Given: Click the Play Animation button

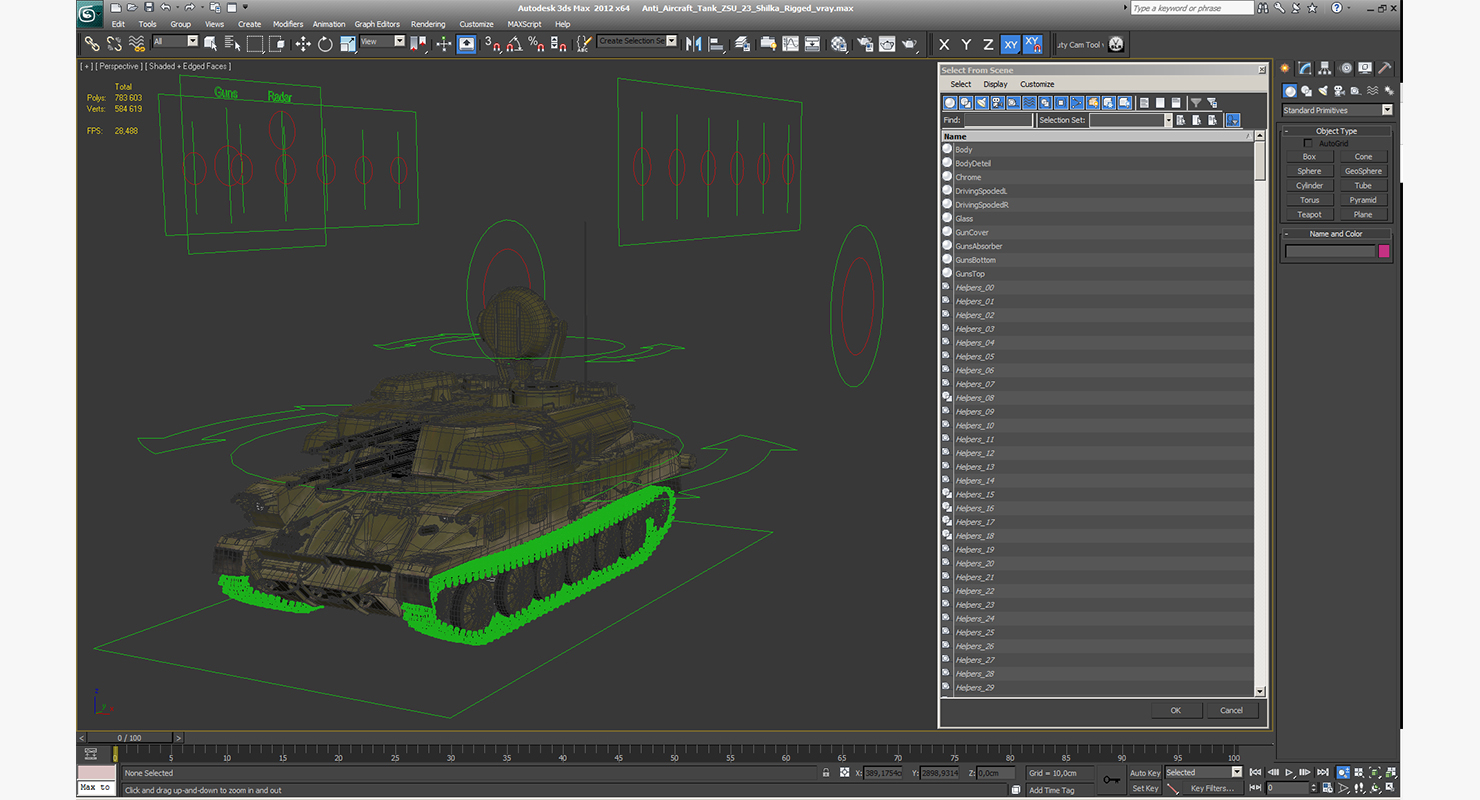Looking at the screenshot, I should pyautogui.click(x=1289, y=773).
